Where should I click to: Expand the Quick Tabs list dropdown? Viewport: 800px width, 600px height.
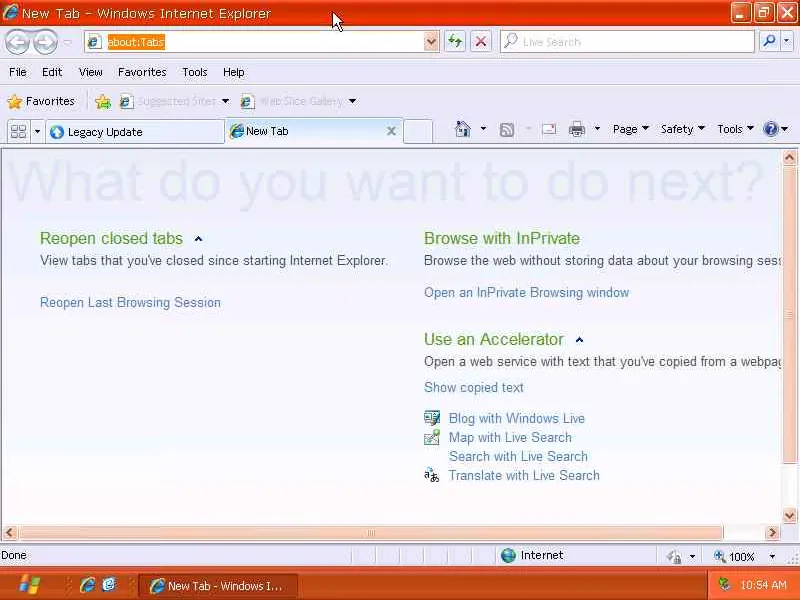click(37, 132)
